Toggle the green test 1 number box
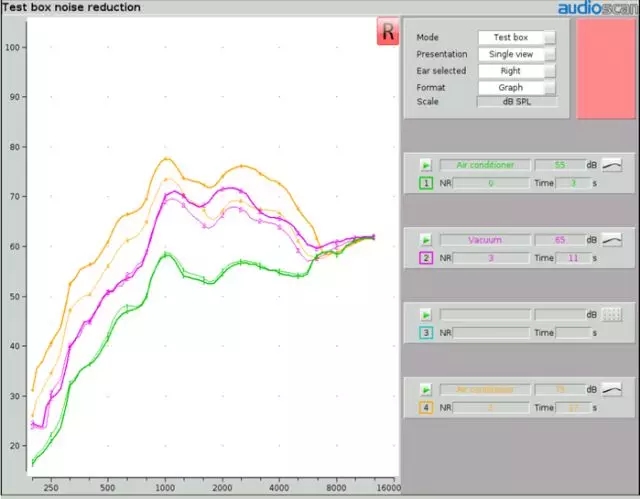 click(x=425, y=183)
